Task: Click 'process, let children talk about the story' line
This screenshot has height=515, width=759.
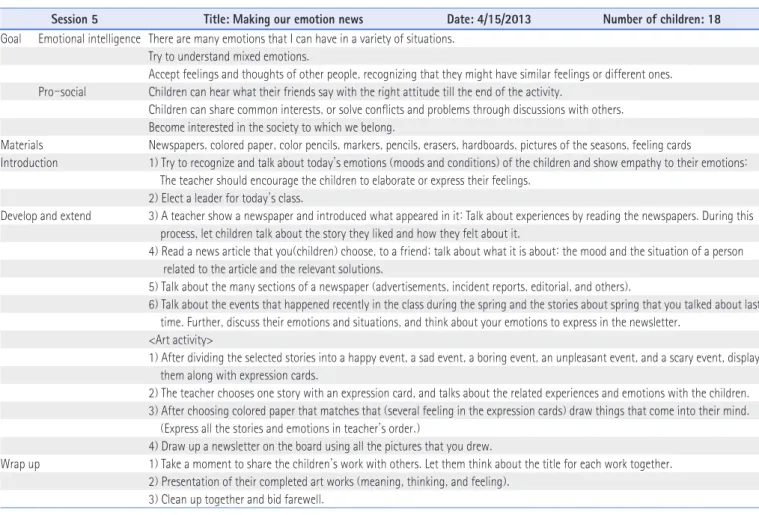Action: pos(340,234)
